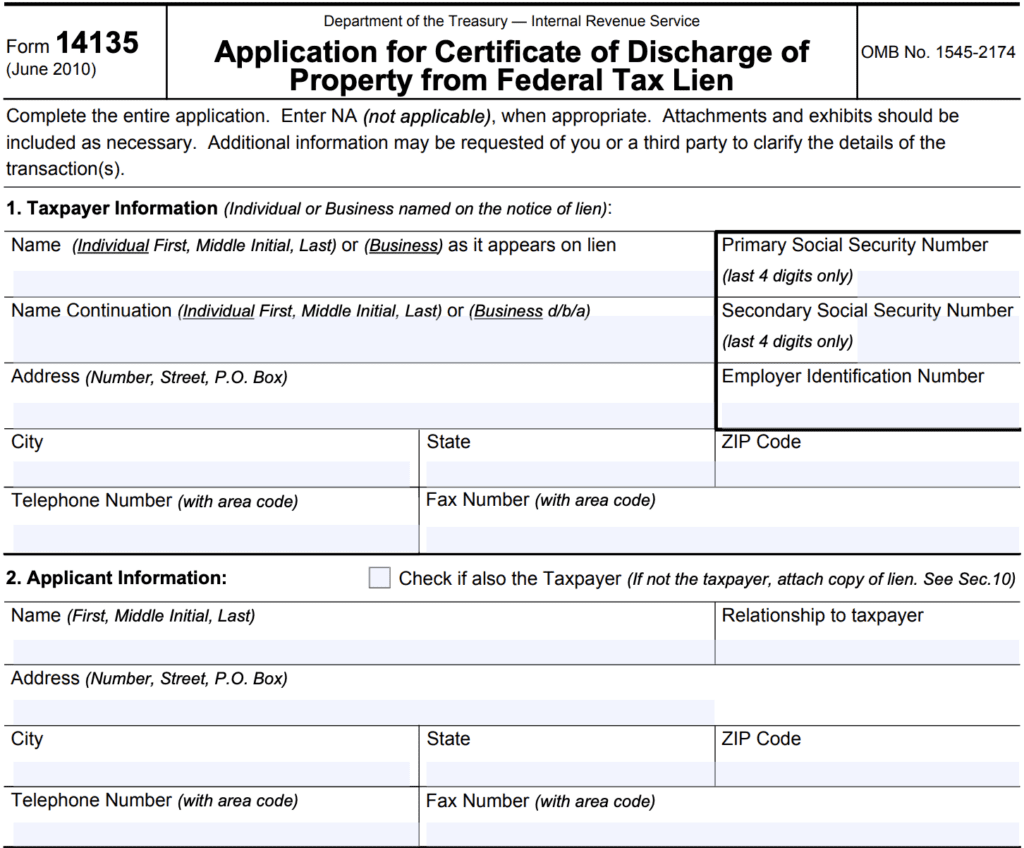Click the City field in Applicant Information
Image resolution: width=1024 pixels, height=848 pixels.
(x=211, y=773)
